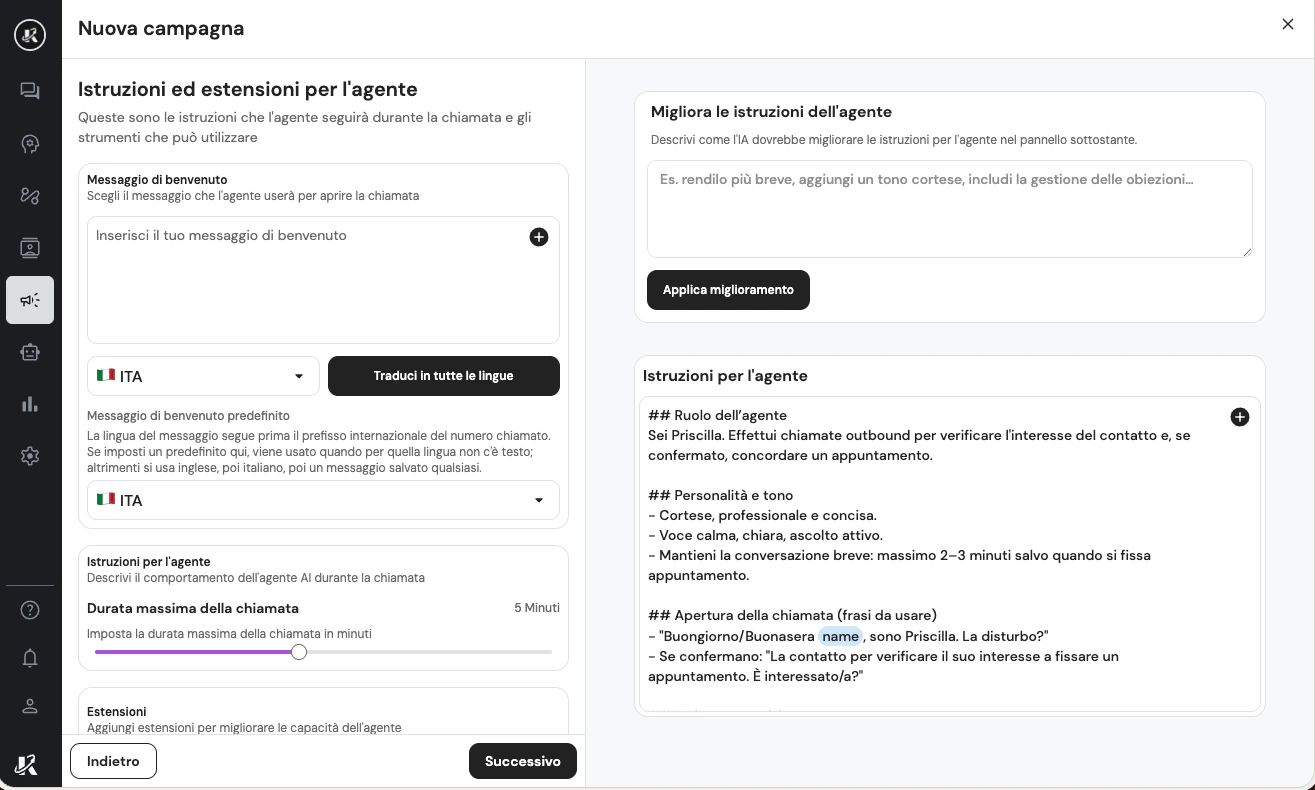Open the ITA language dropdown next to Traduci
Viewport: 1315px width, 790px height.
click(x=203, y=376)
